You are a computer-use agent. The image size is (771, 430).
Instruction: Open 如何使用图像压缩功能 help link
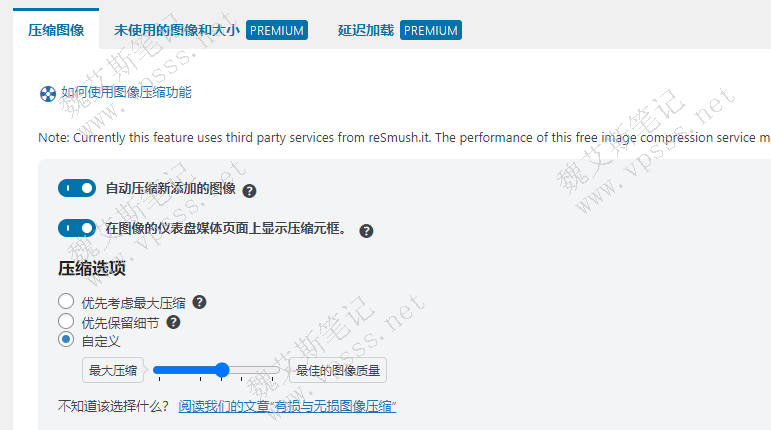click(126, 93)
